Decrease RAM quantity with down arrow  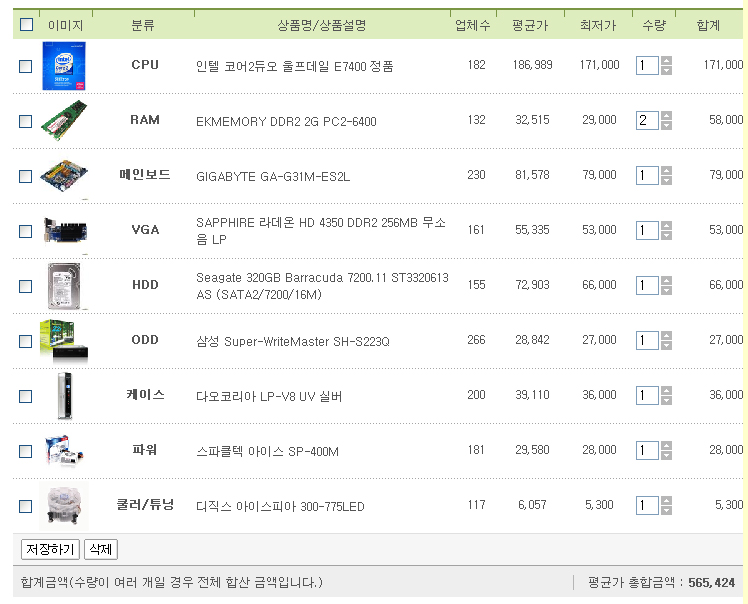pos(666,125)
